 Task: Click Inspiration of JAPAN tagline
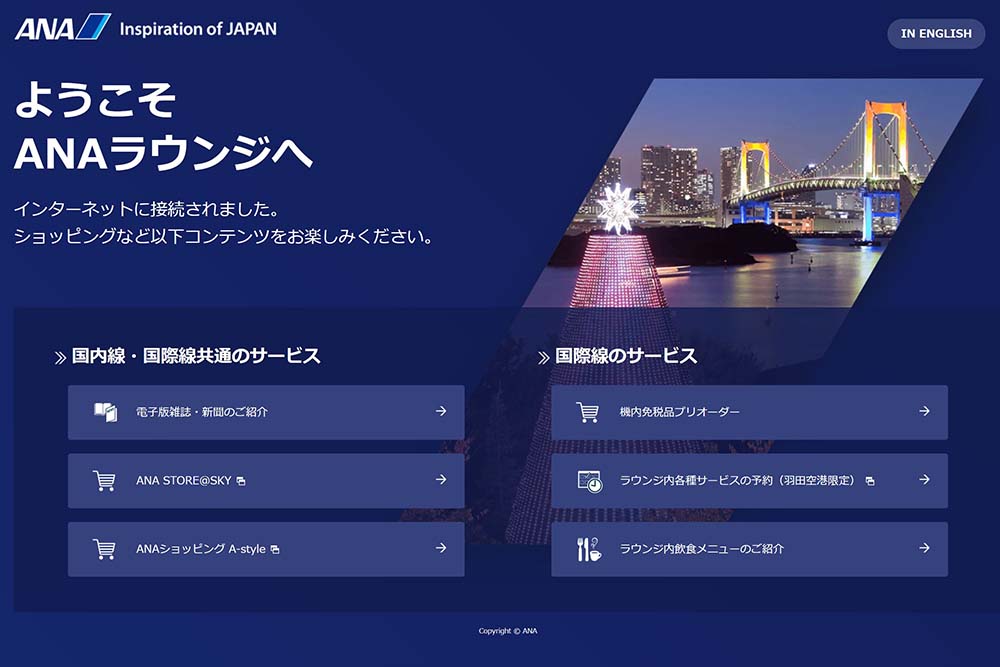point(198,29)
